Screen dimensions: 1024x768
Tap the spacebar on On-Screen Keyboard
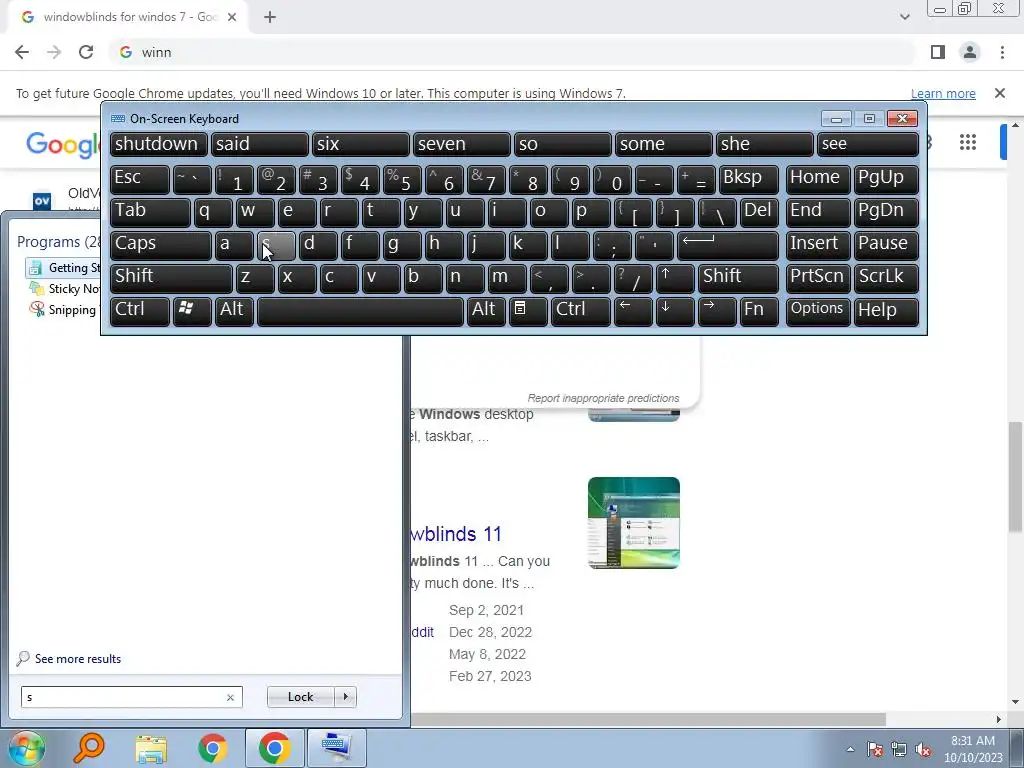tap(360, 311)
